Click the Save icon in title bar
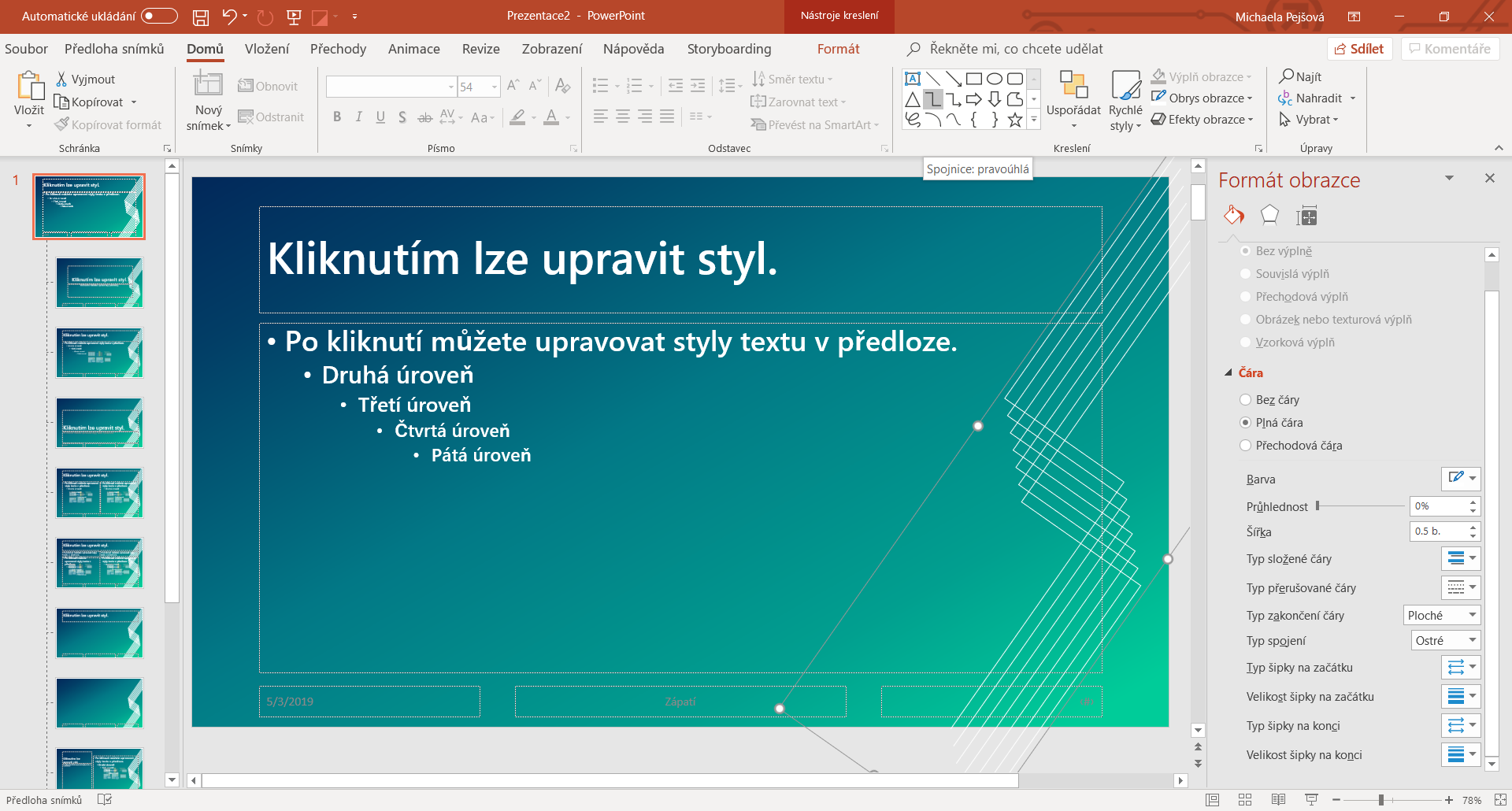The image size is (1512, 811). pyautogui.click(x=201, y=17)
